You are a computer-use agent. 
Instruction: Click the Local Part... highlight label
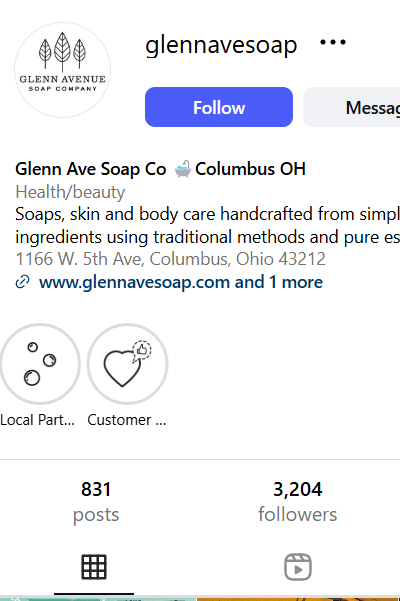(38, 420)
